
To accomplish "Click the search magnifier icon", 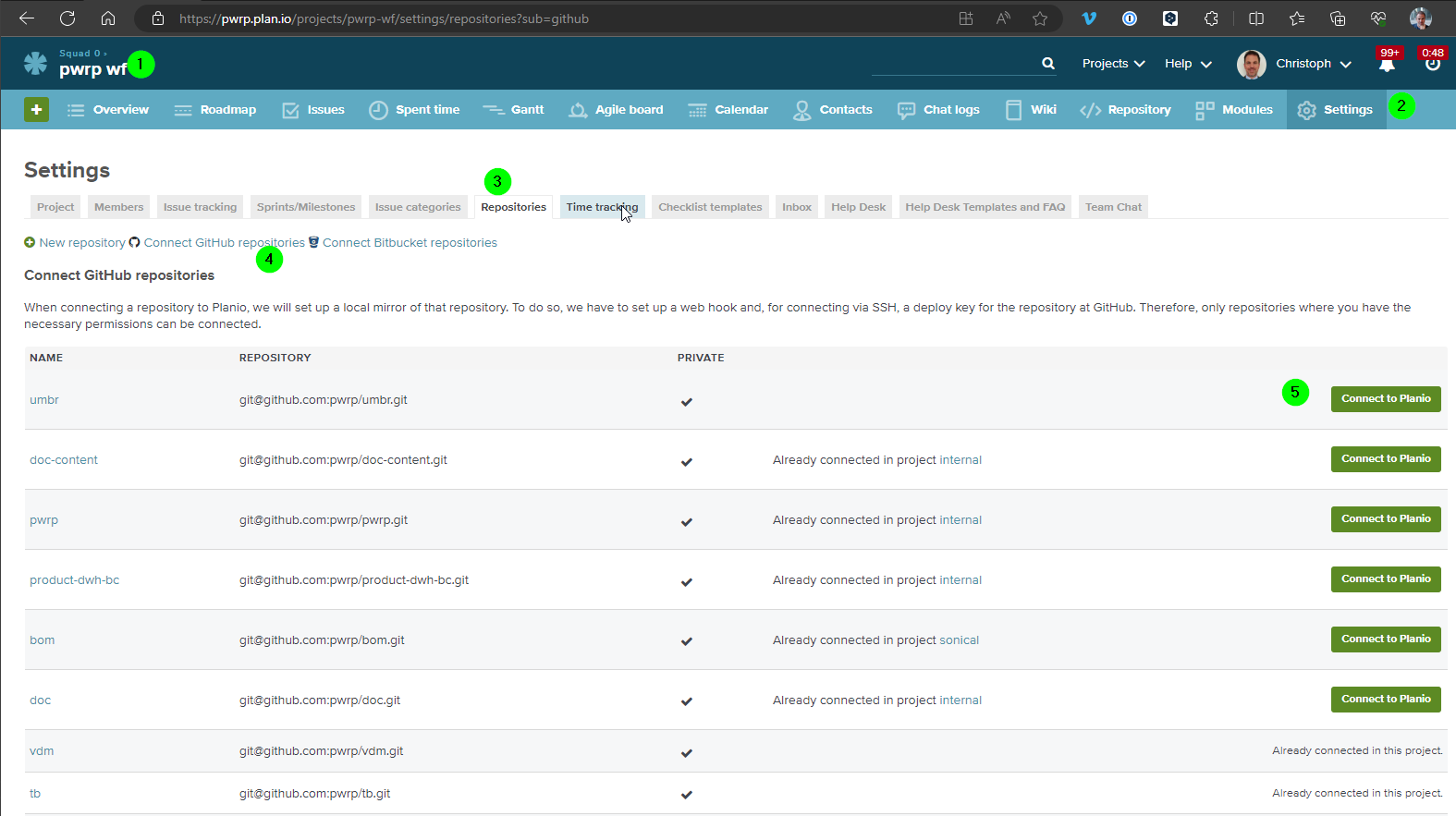I will [1047, 63].
